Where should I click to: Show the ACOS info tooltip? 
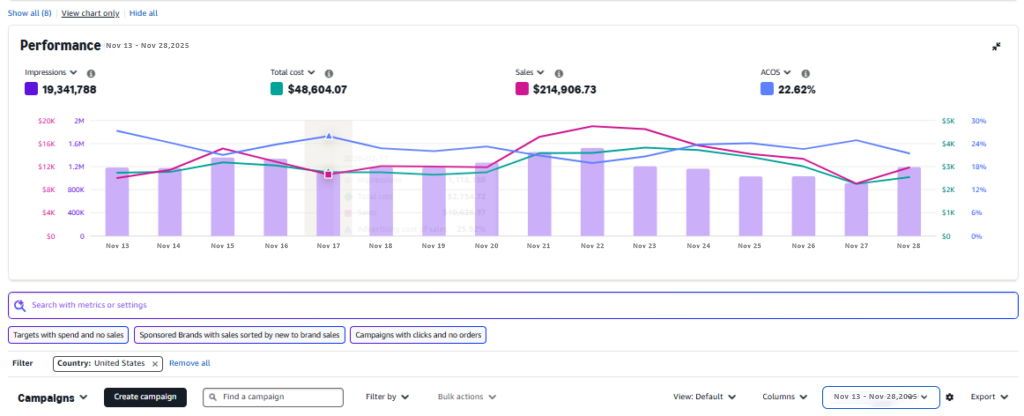point(805,73)
